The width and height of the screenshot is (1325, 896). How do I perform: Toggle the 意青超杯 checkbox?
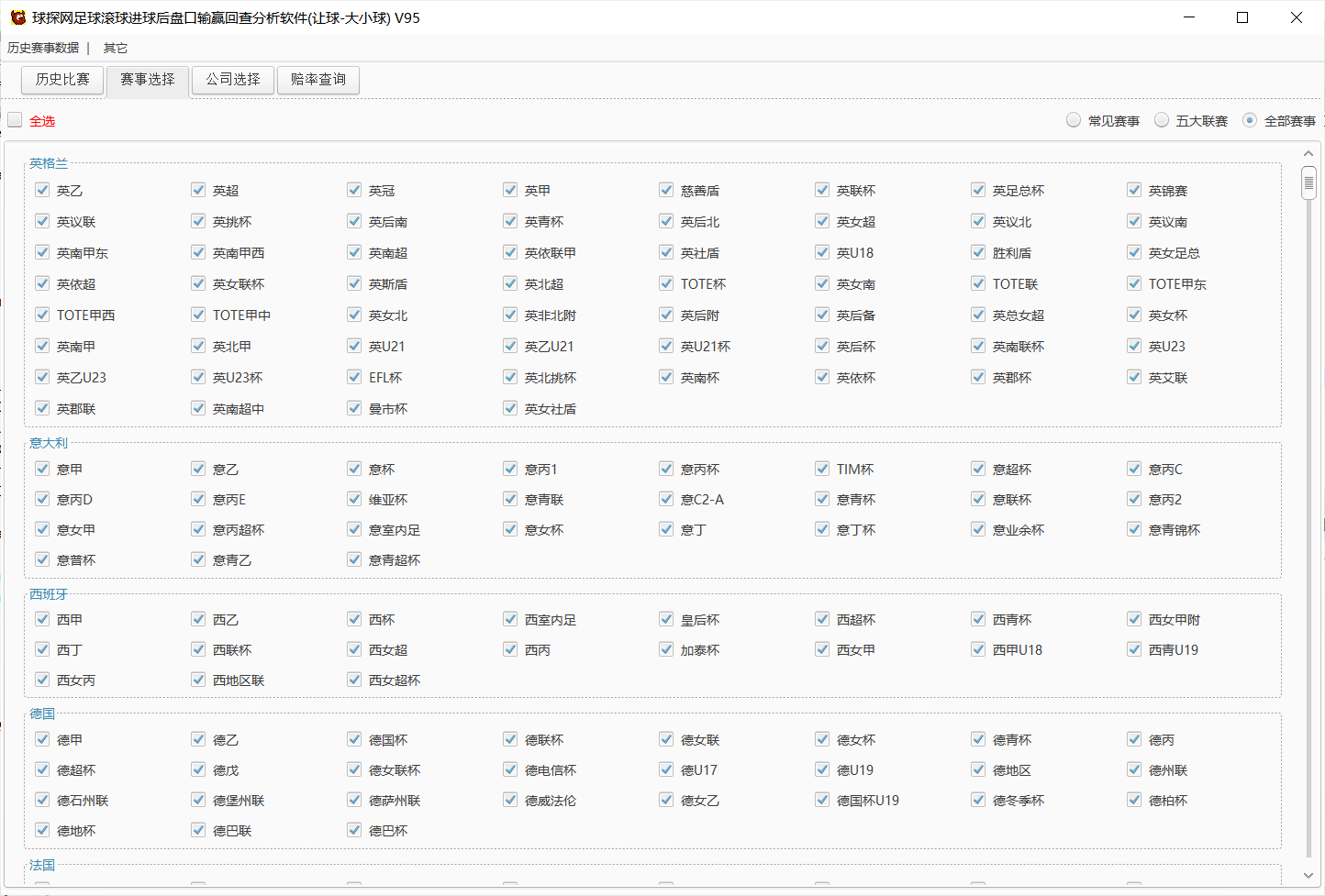[x=354, y=559]
